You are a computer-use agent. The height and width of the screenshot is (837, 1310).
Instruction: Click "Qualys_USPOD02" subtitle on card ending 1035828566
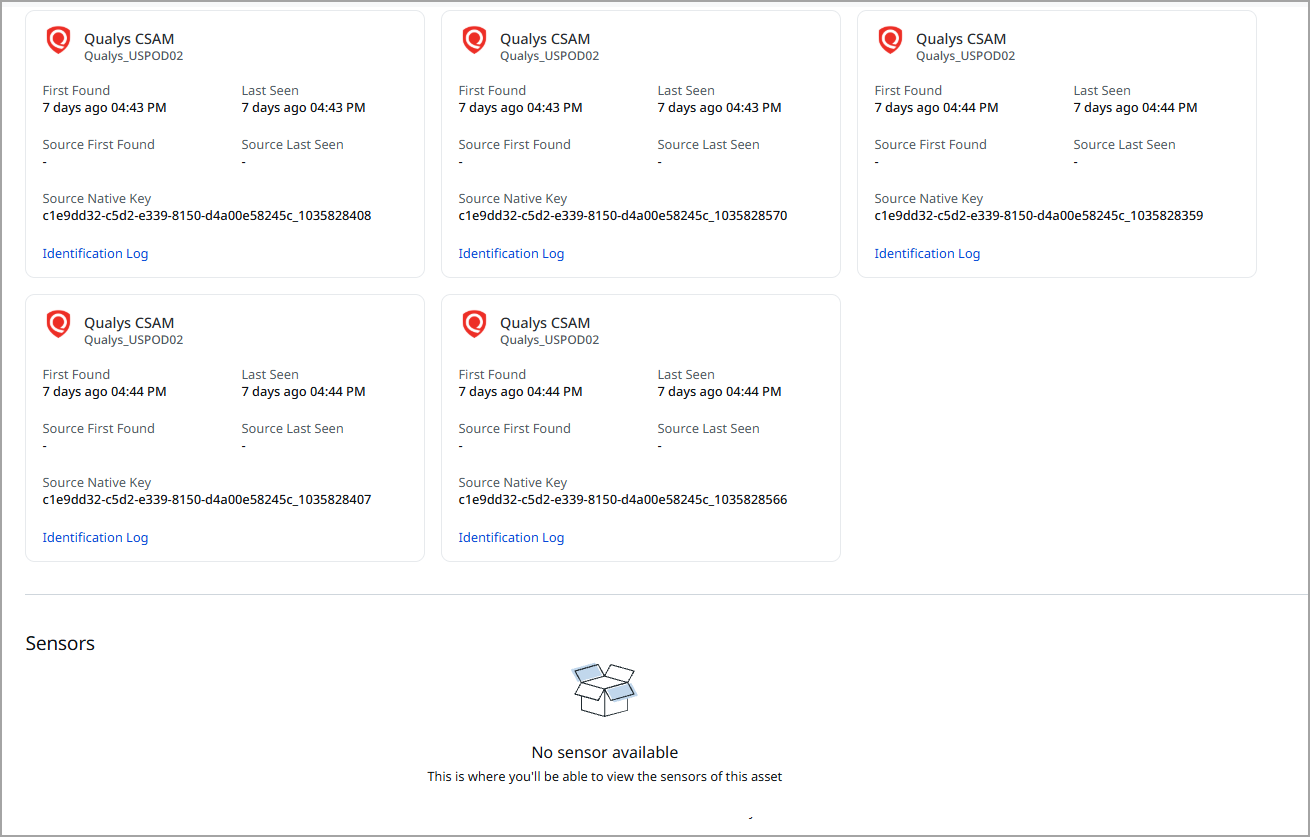pos(550,340)
